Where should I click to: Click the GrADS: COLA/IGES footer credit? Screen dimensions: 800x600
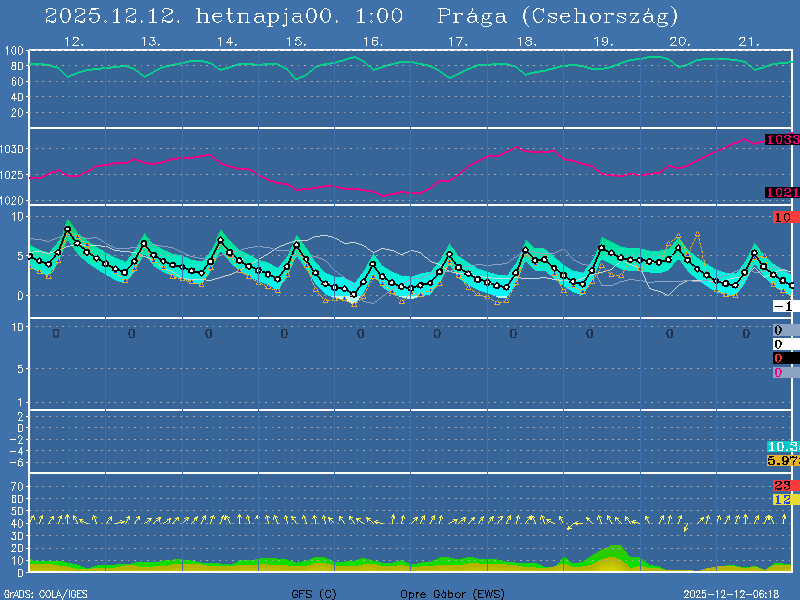click(46, 594)
